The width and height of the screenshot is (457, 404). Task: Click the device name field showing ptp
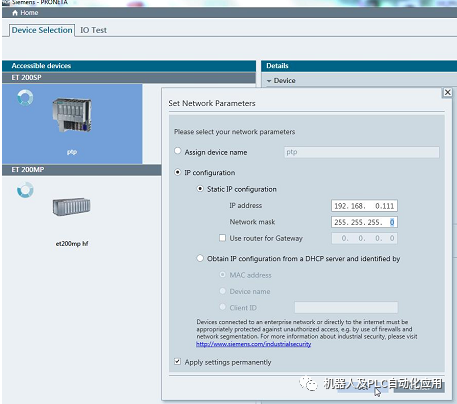(362, 152)
